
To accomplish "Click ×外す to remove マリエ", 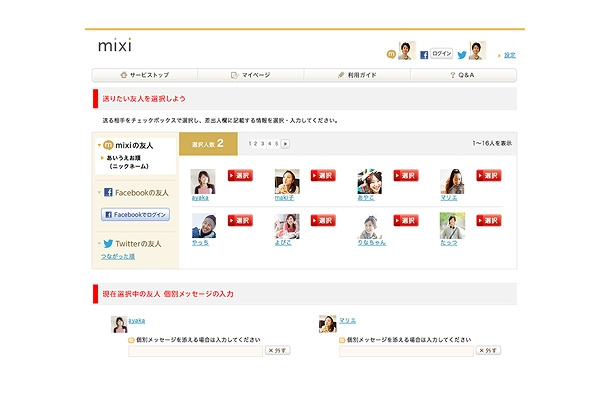I will click(x=488, y=350).
